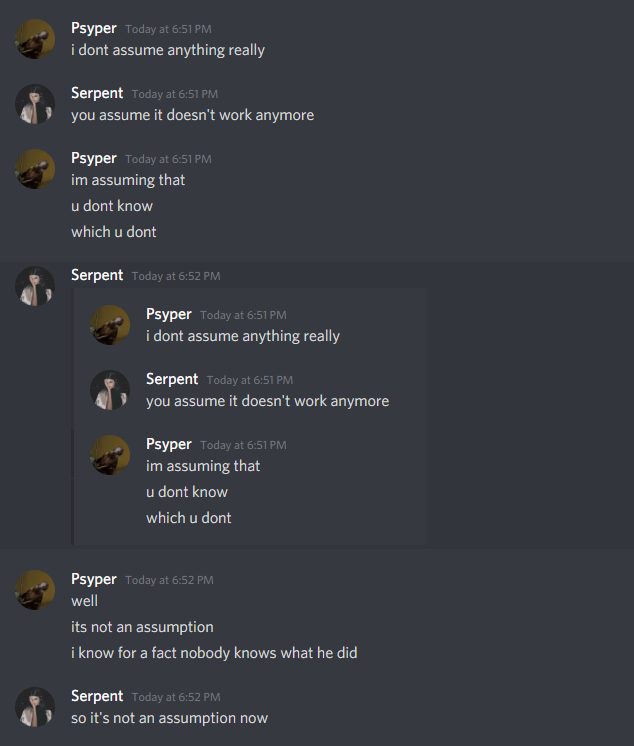Click timestamp 'Today at 6:52 PM' next to Psyper
This screenshot has width=634, height=746.
pyautogui.click(x=169, y=580)
